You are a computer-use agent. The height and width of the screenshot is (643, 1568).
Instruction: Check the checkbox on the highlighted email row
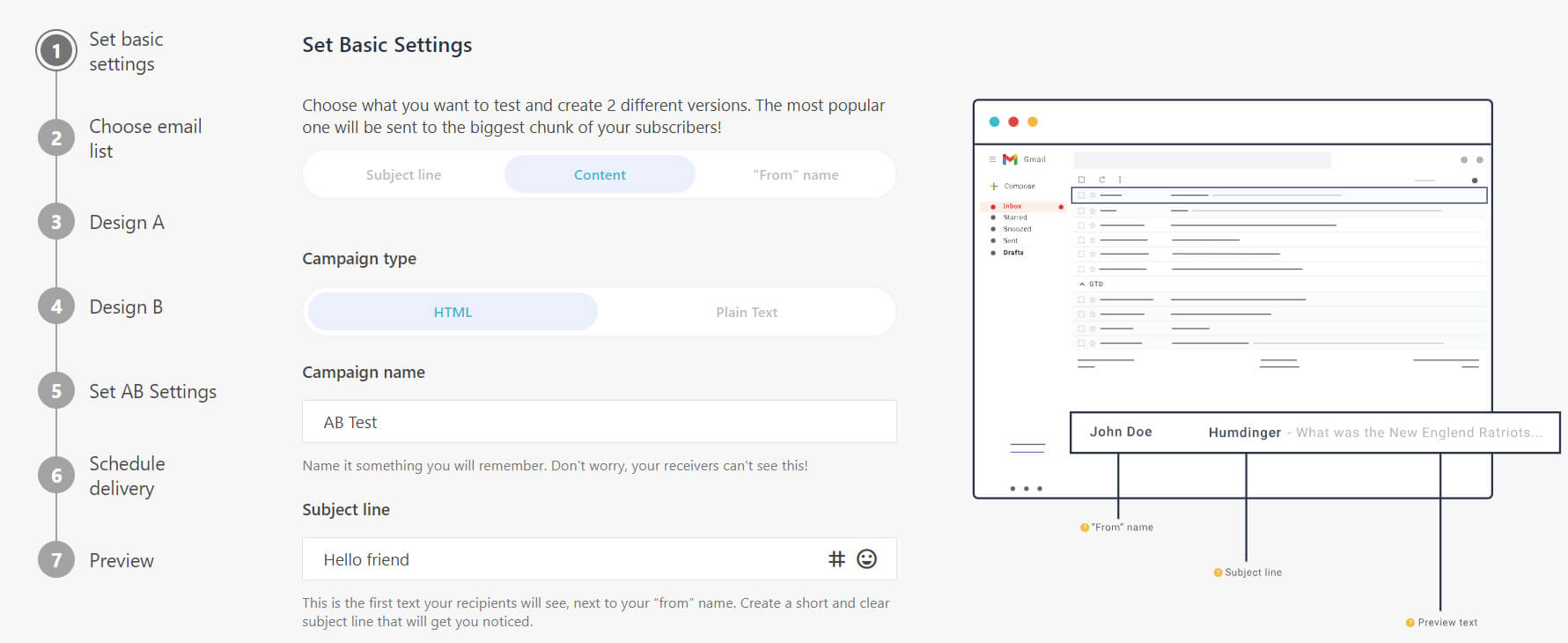pos(1081,195)
